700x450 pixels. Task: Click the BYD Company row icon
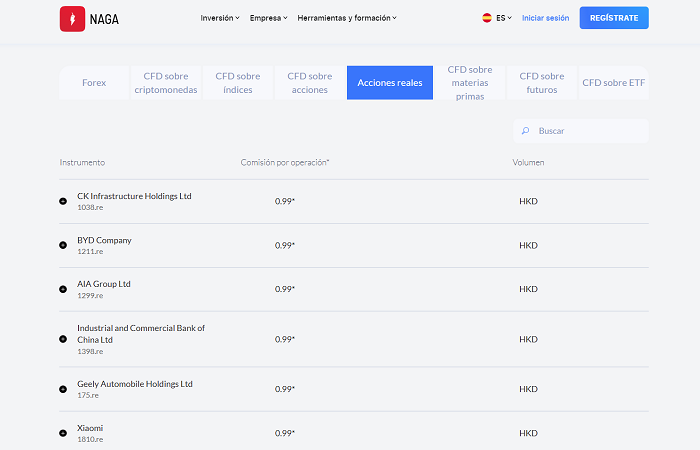point(63,245)
